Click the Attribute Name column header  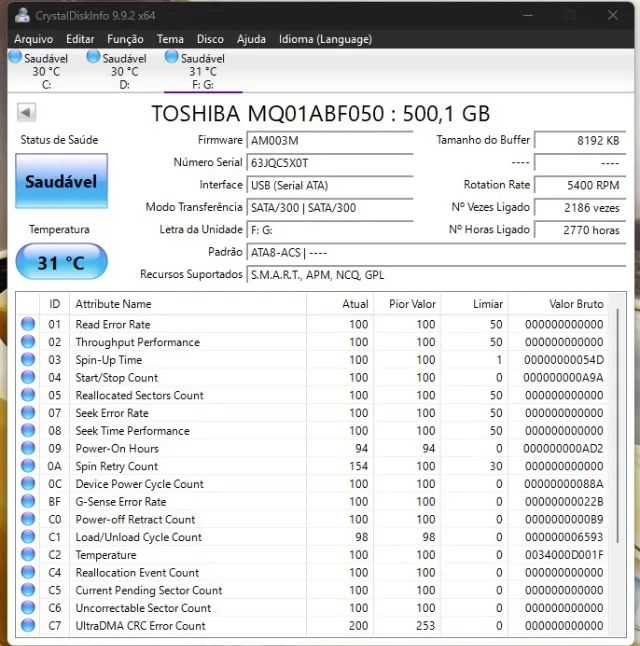pos(188,304)
